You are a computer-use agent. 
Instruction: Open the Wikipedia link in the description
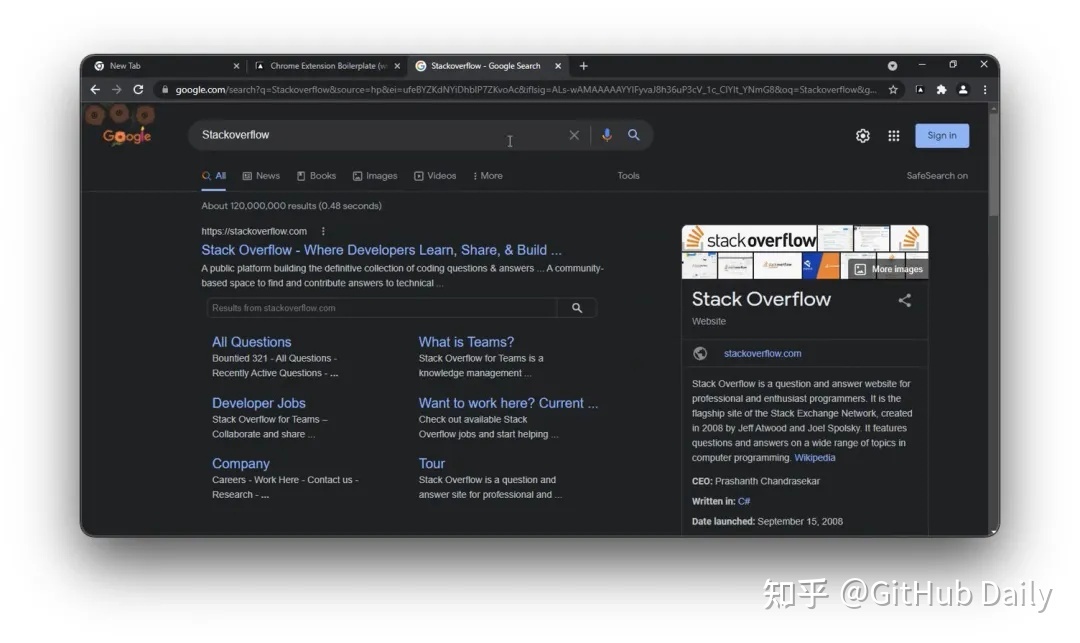(815, 458)
